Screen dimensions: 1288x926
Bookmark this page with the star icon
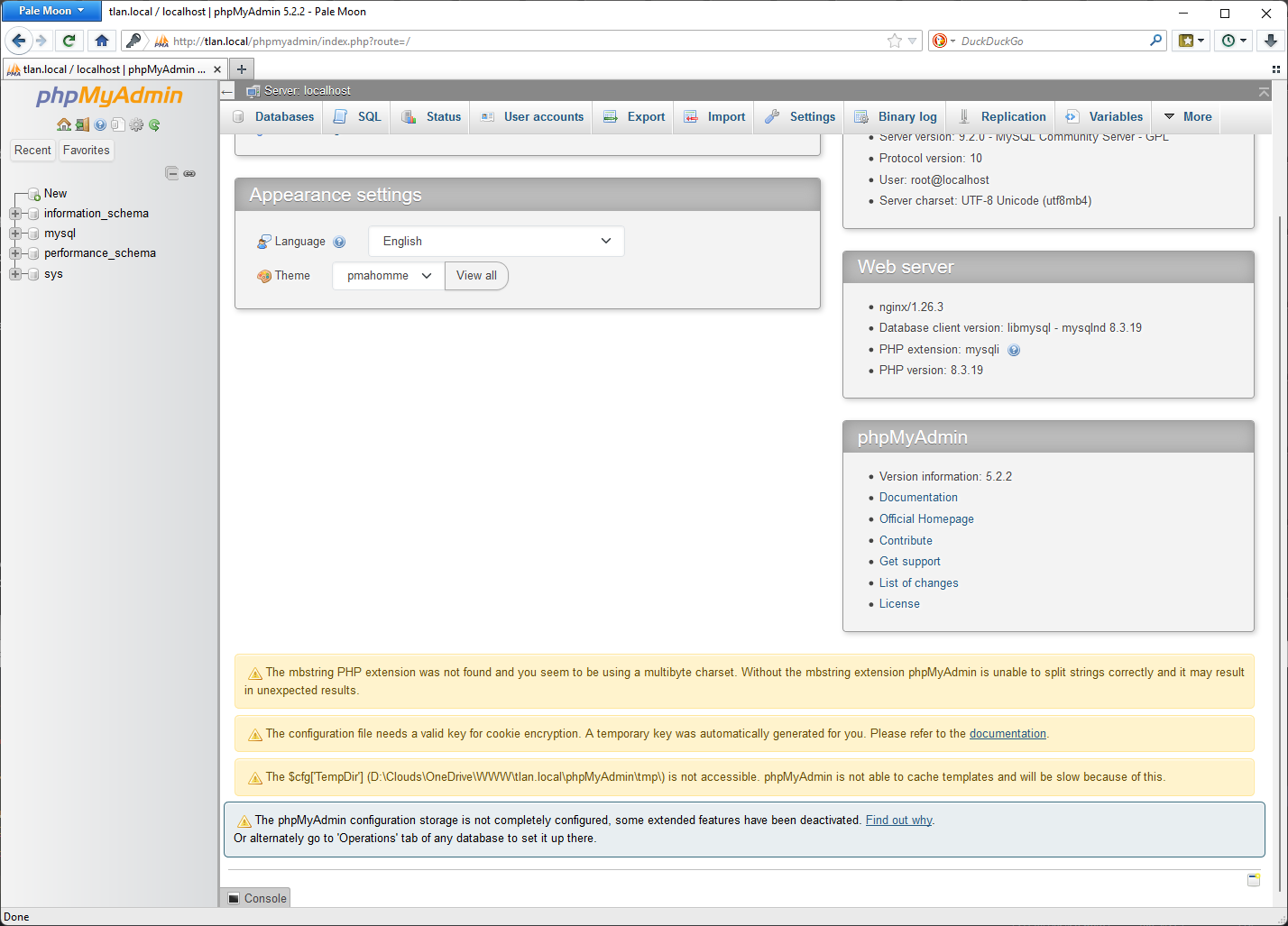click(895, 41)
